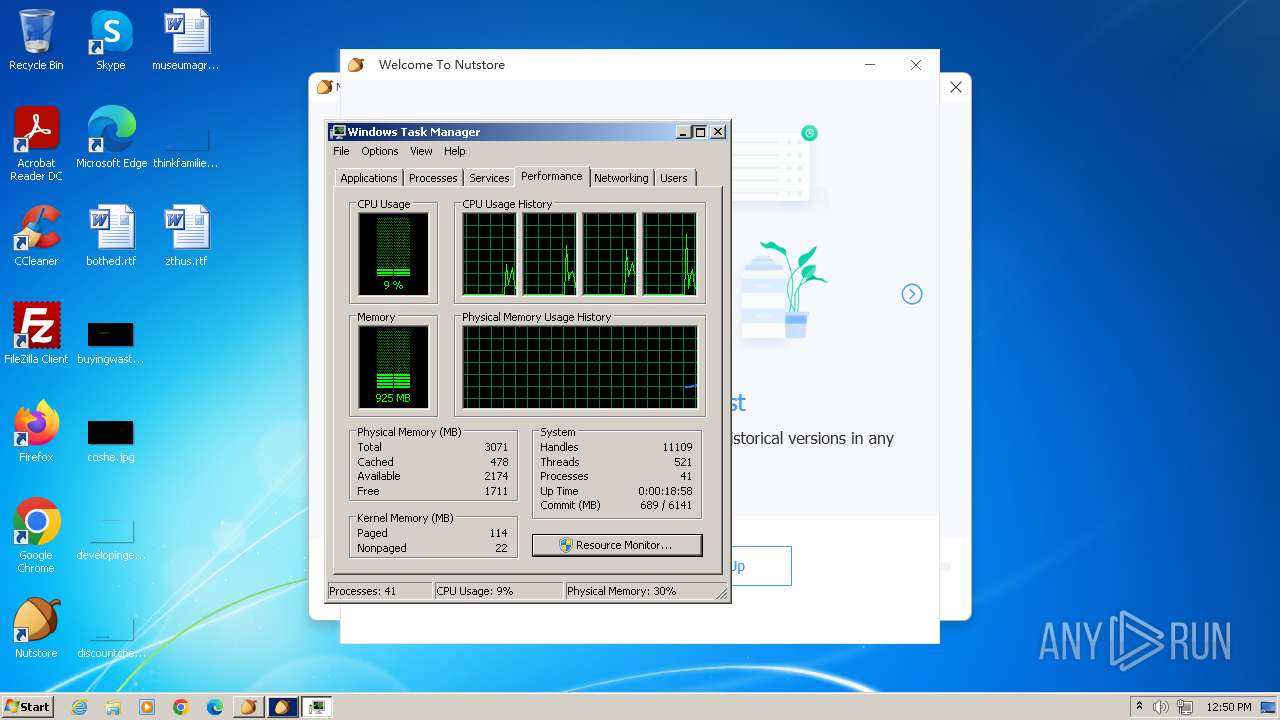Open File Explorer from the taskbar
This screenshot has width=1280, height=720.
[113, 707]
